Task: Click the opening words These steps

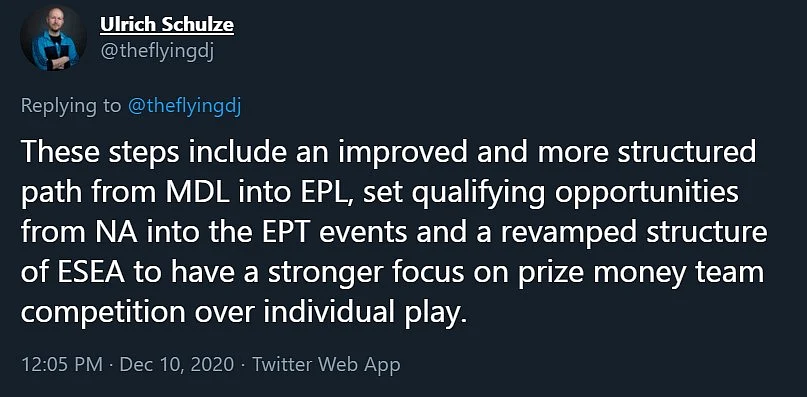Action: 84,153
